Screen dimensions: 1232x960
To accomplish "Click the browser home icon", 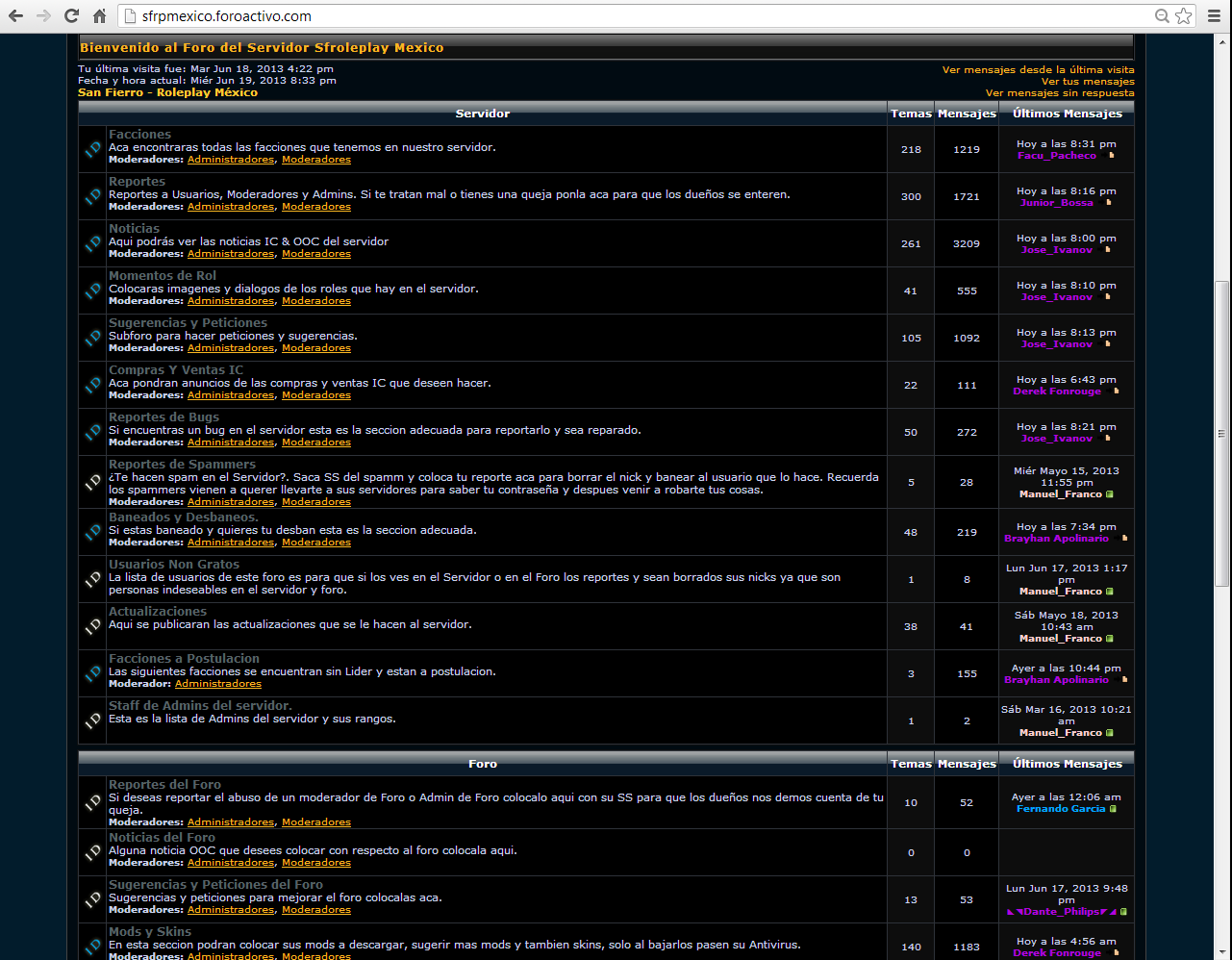I will point(99,16).
